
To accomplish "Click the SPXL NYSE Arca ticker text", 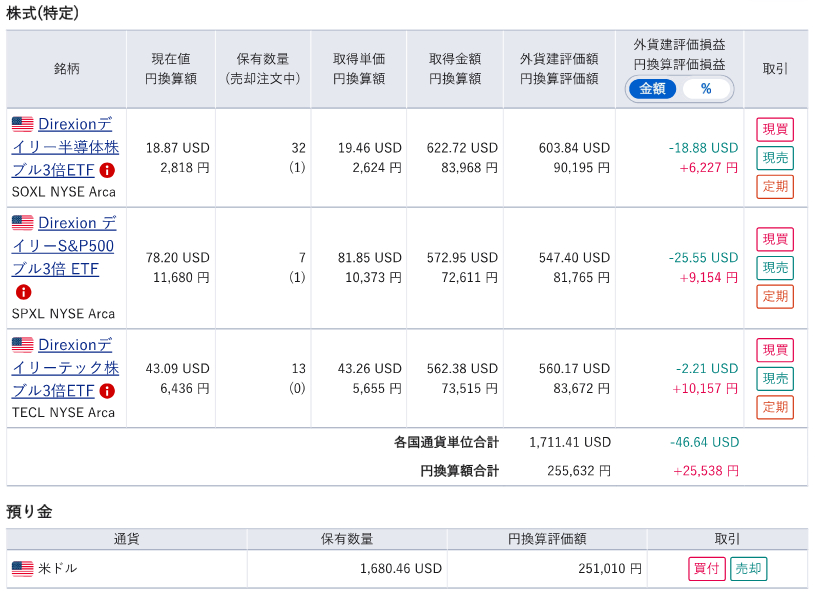I will 63,314.
